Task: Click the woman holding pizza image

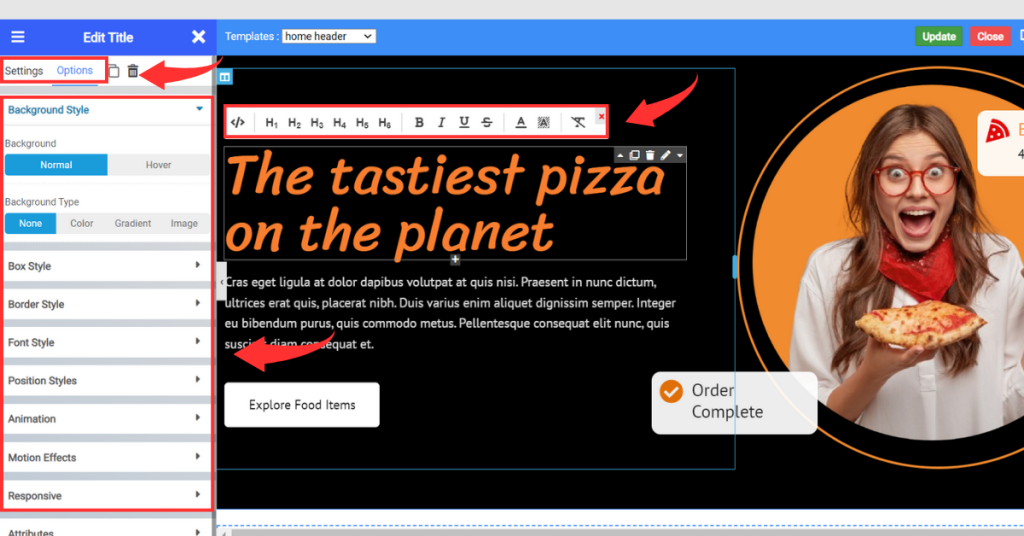Action: (908, 271)
